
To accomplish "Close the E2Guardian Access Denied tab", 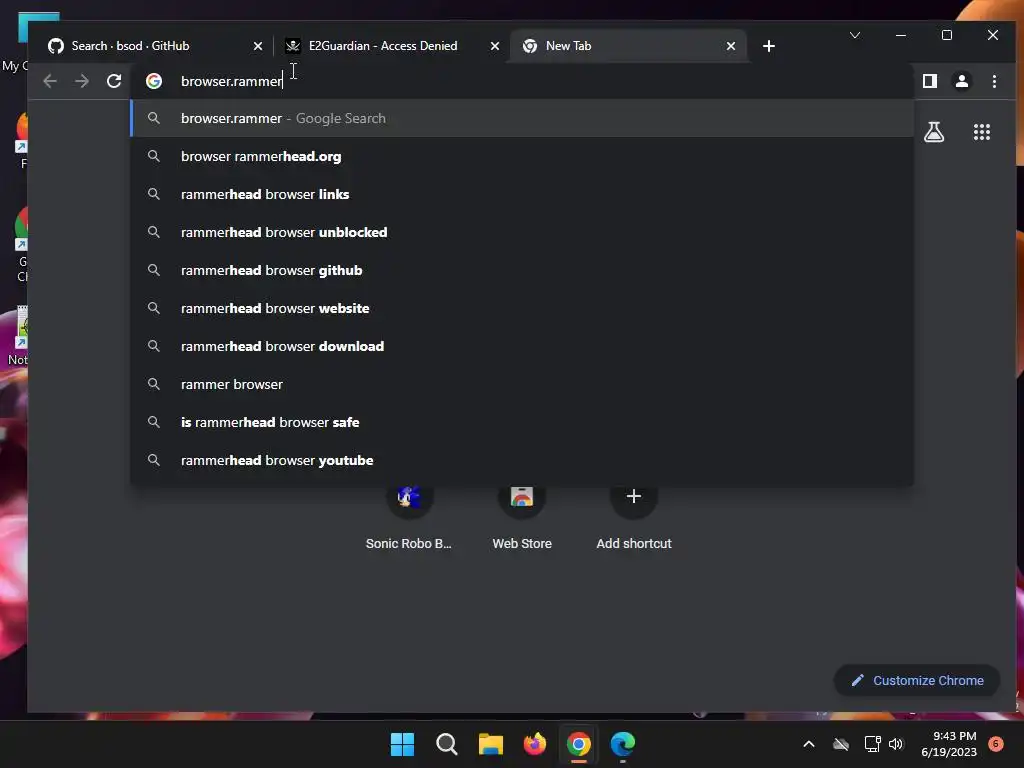I will pos(494,46).
